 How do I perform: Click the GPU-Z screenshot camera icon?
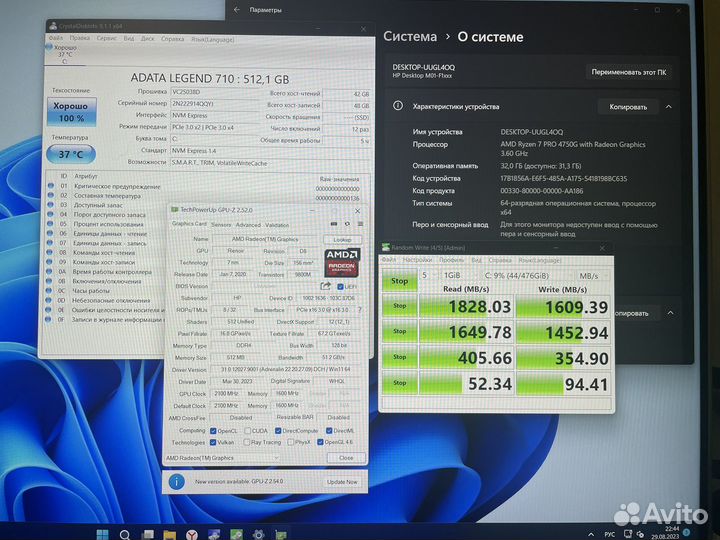[x=334, y=224]
